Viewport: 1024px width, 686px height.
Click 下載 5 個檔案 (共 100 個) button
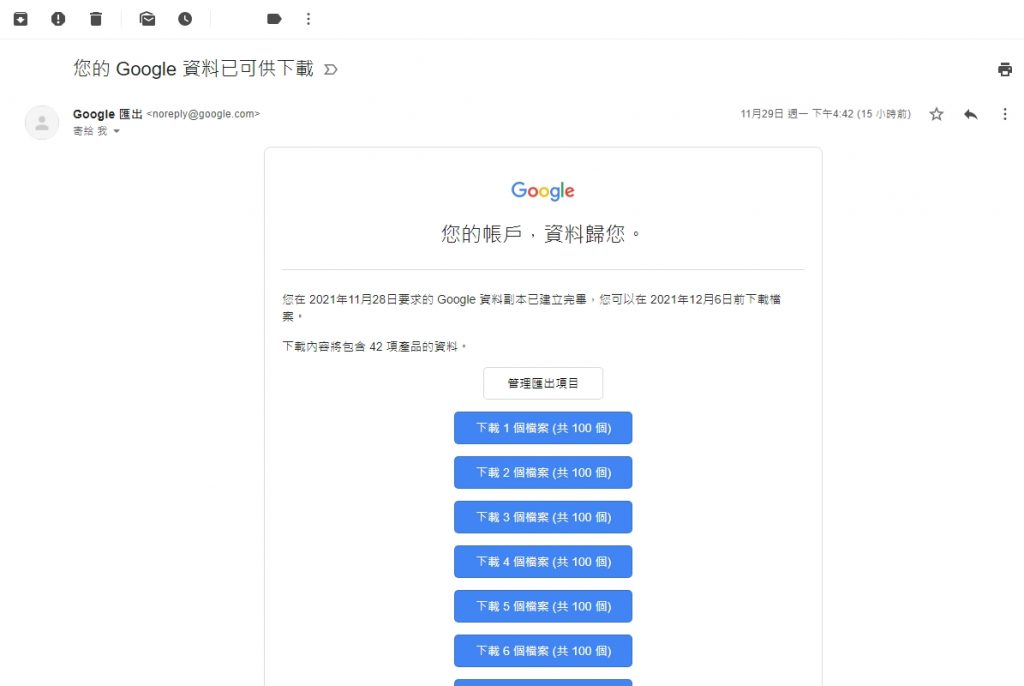coord(543,606)
